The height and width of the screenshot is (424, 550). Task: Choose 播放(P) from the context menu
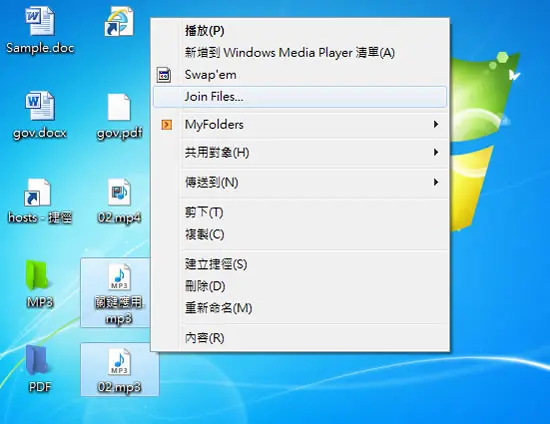[300, 31]
